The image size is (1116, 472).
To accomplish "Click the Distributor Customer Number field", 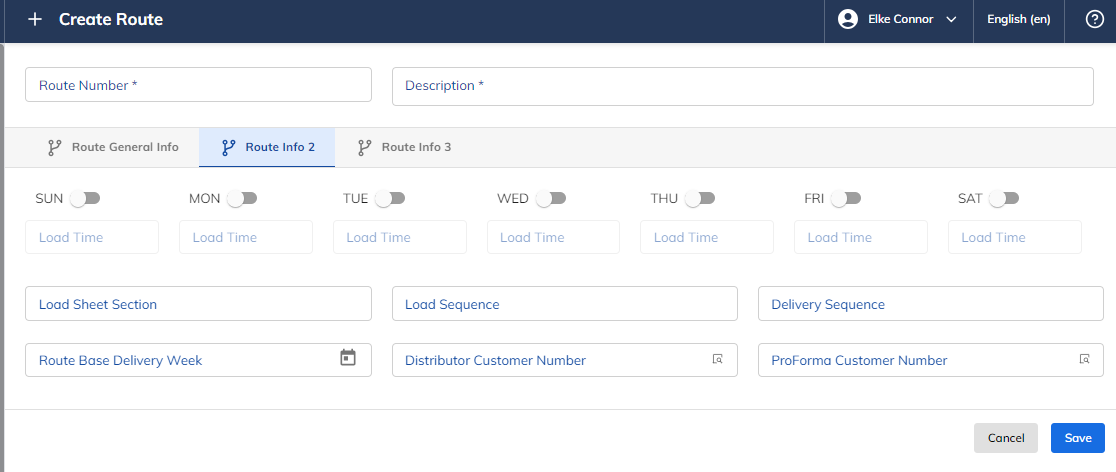I will pos(564,360).
